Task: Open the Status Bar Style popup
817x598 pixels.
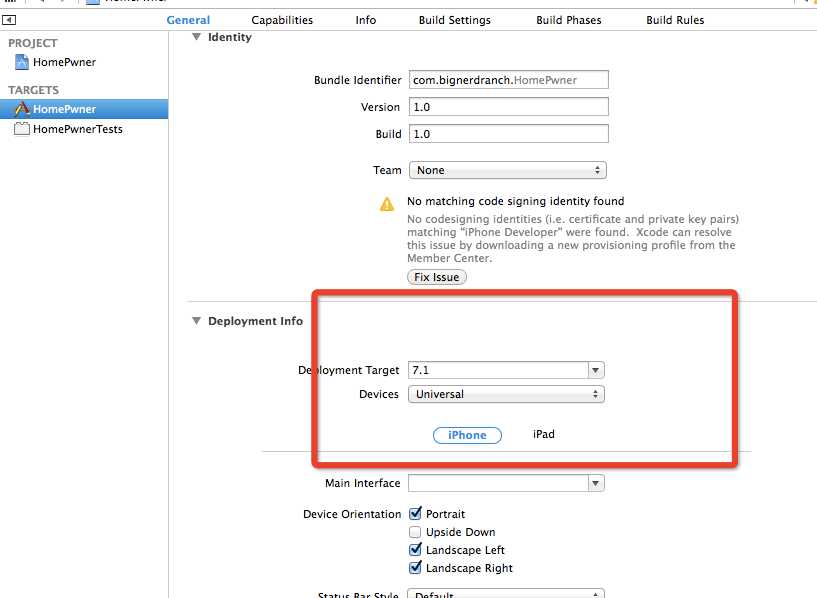Action: tap(506, 594)
